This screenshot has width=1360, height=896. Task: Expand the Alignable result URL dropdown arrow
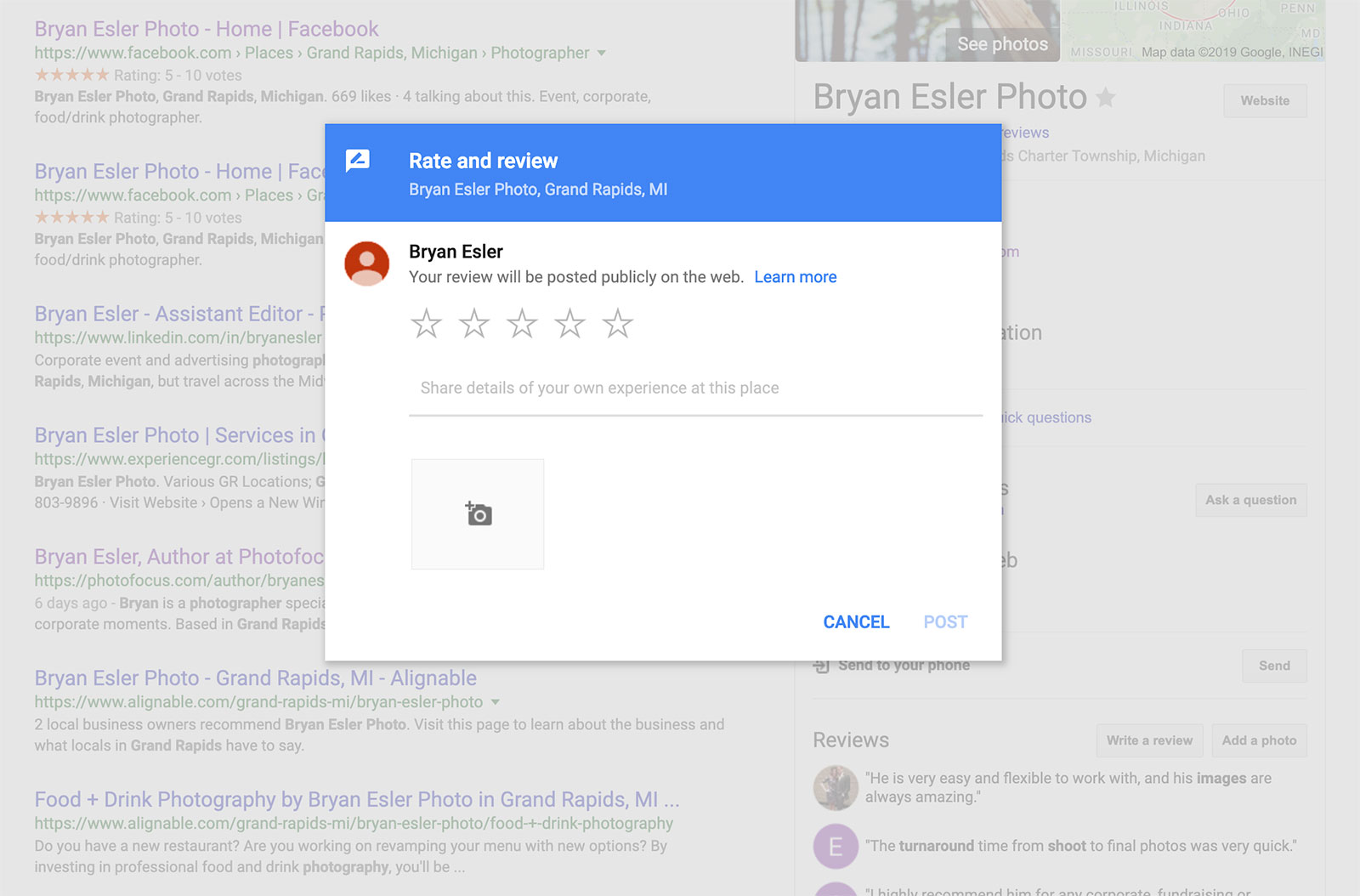tap(496, 702)
